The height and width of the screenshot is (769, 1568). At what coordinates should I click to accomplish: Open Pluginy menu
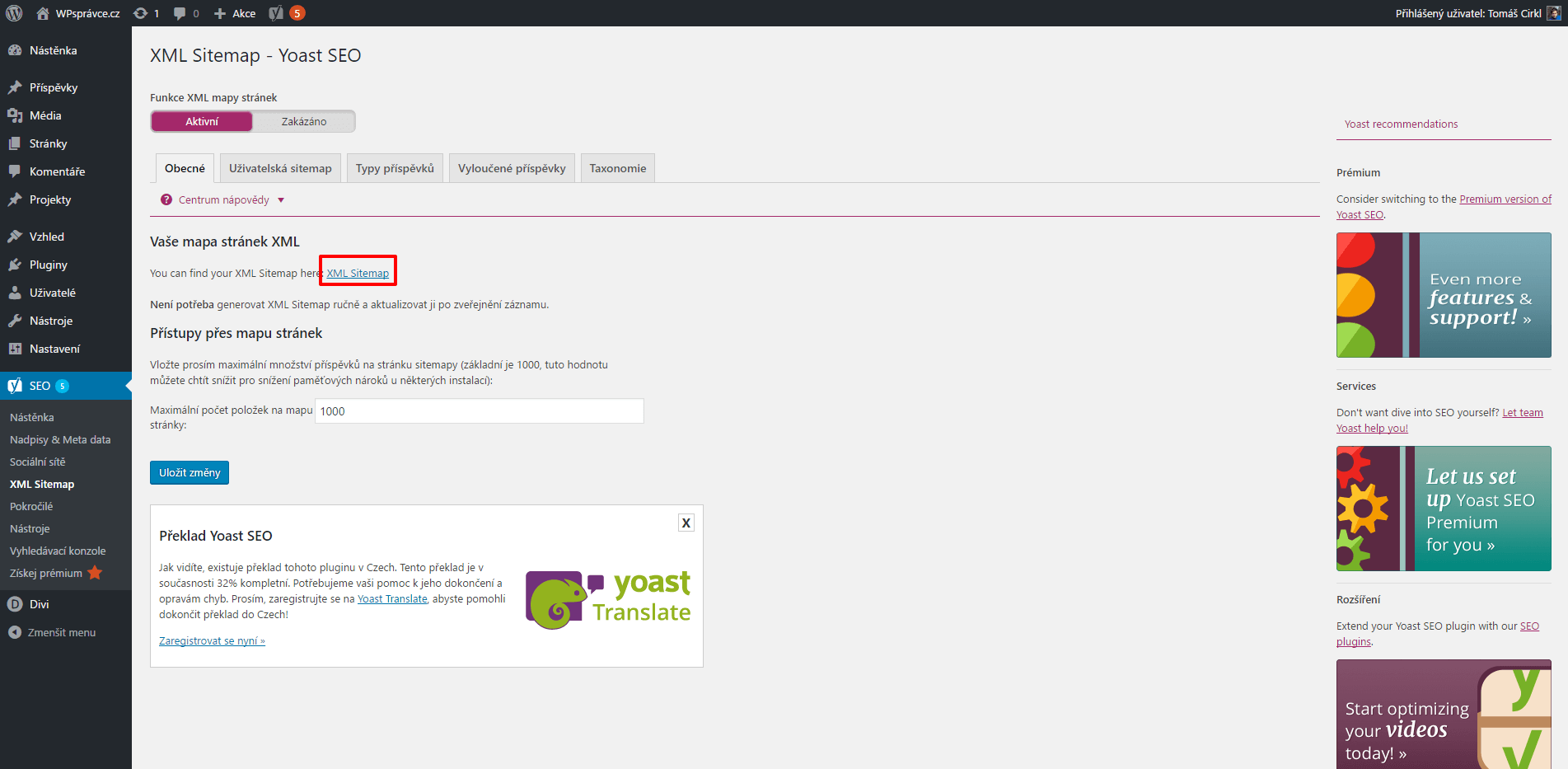(x=66, y=265)
